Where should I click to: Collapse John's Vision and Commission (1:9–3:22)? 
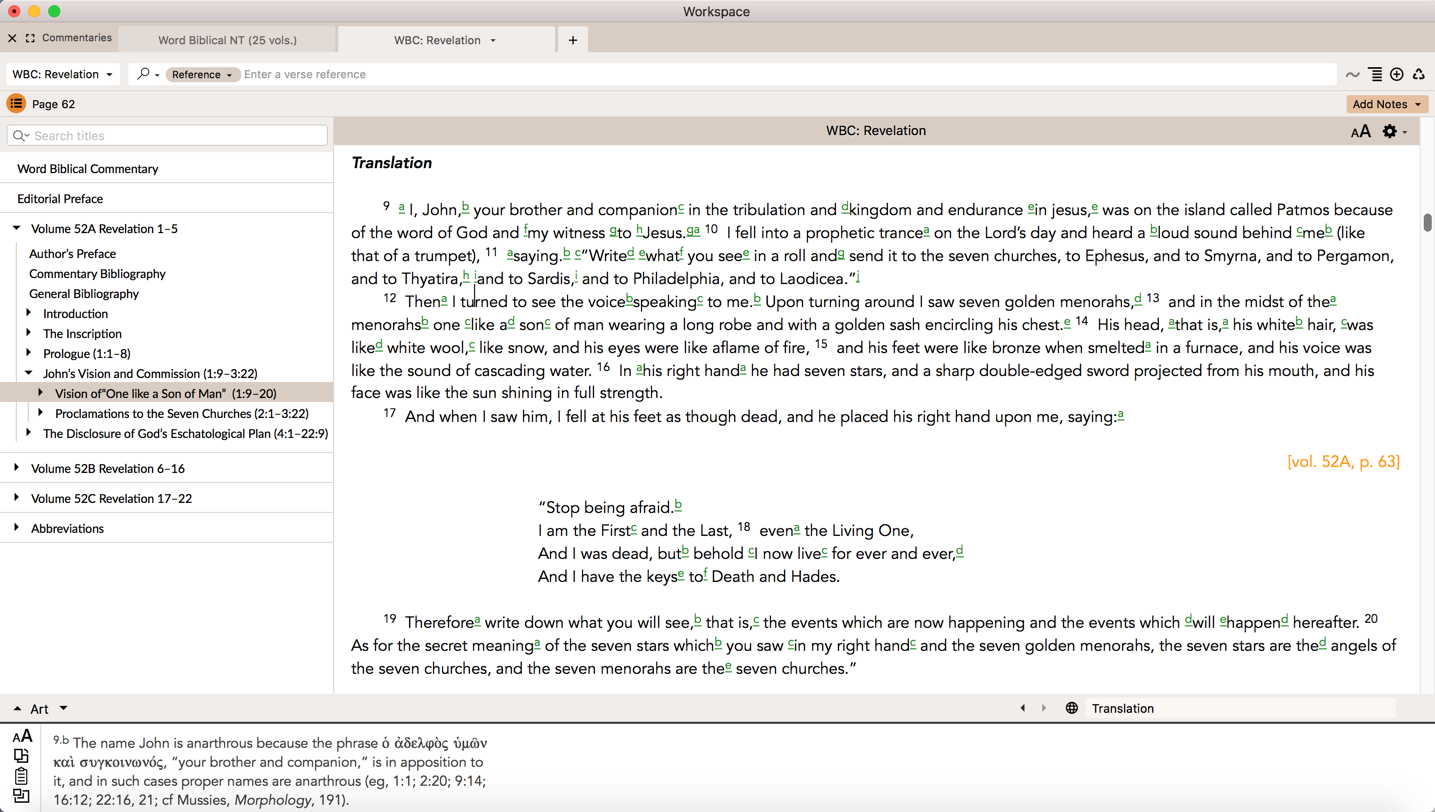coord(29,373)
